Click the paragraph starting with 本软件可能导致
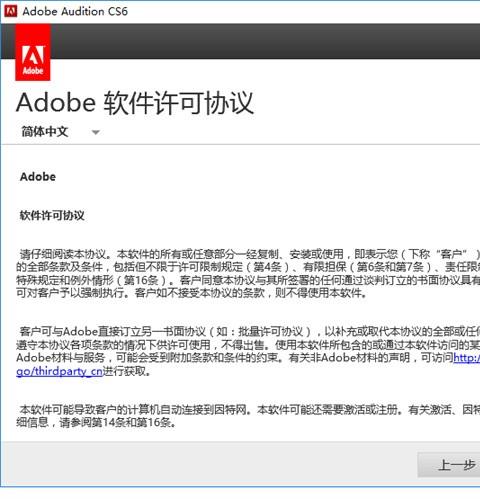This screenshot has height=499, width=480. 248,416
